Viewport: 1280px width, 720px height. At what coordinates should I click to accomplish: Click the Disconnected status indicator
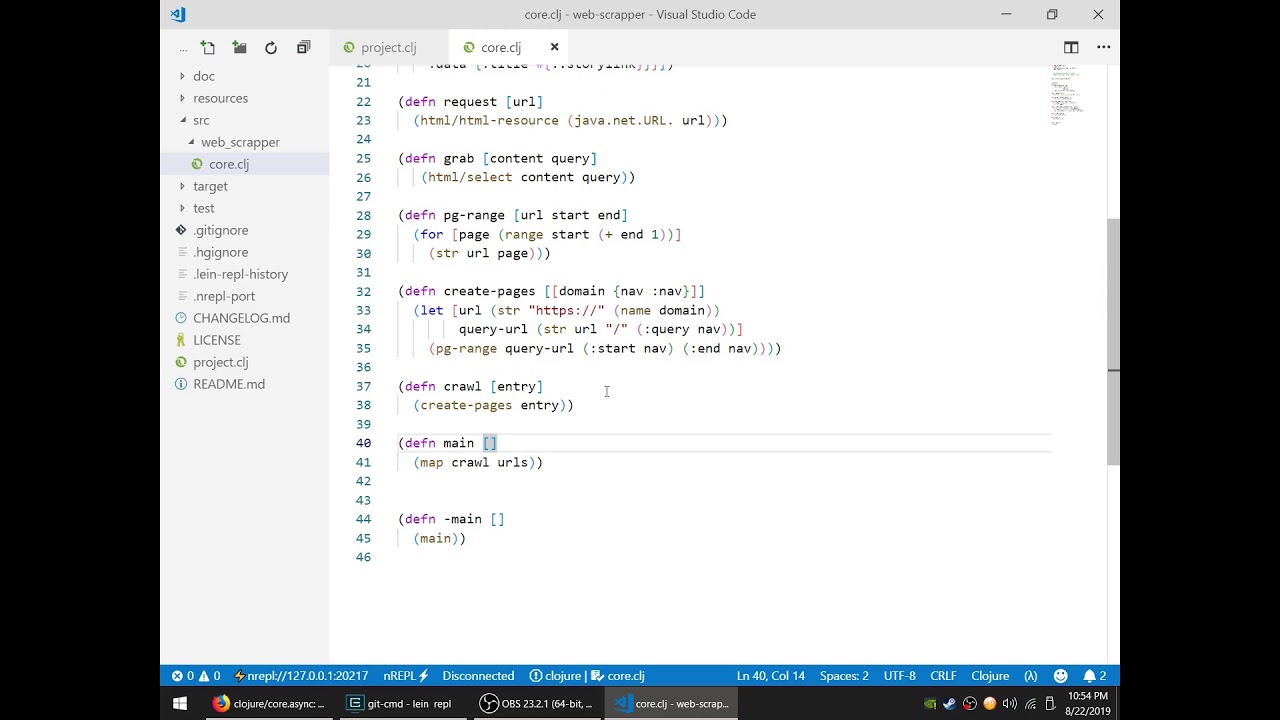[x=478, y=676]
